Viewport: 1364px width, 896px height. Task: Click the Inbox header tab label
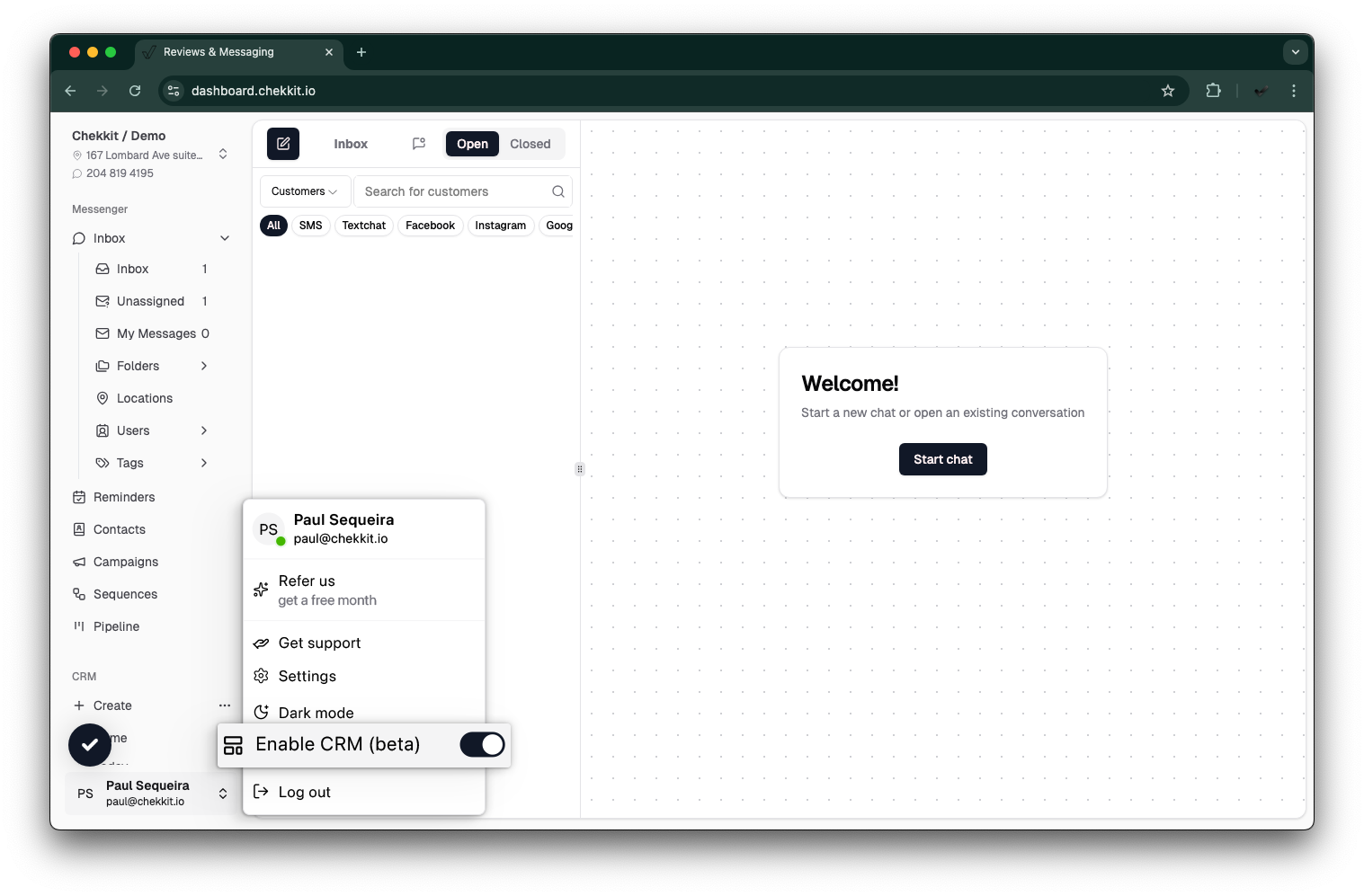point(351,144)
